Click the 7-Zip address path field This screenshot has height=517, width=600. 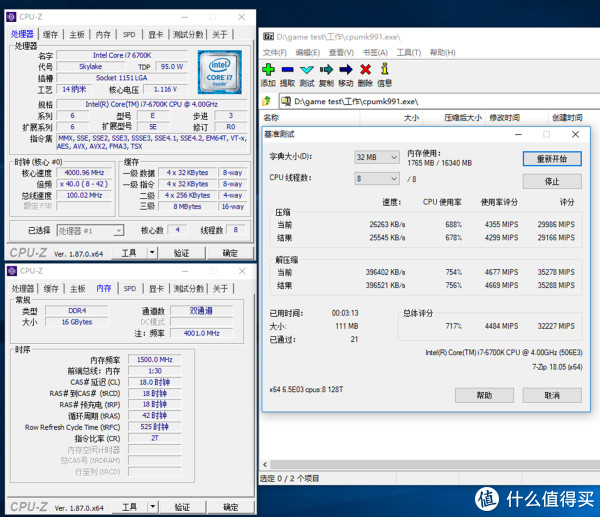point(439,101)
